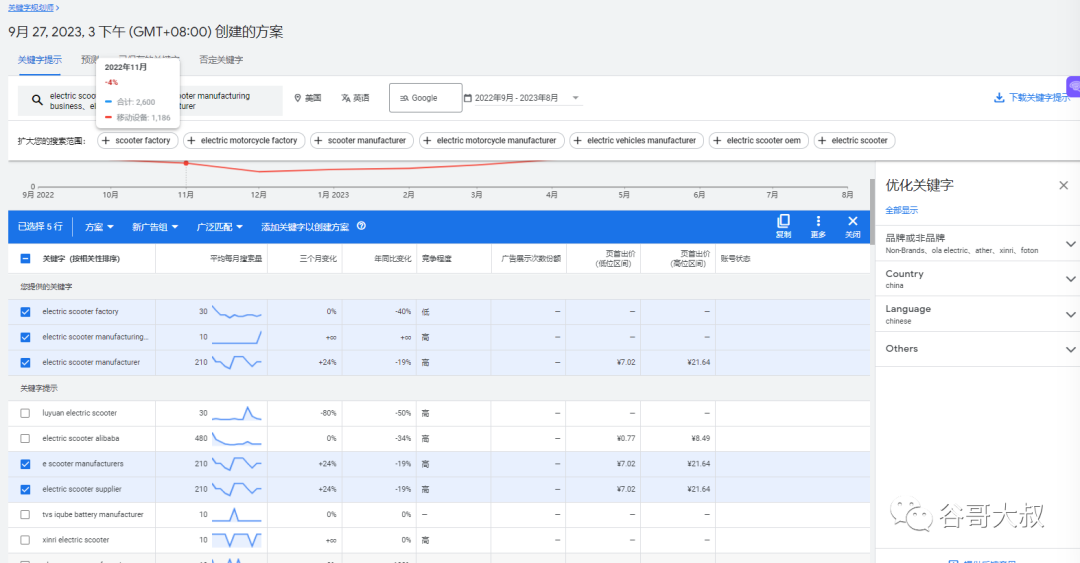Click the help question mark icon
The image size is (1080, 563).
[361, 226]
